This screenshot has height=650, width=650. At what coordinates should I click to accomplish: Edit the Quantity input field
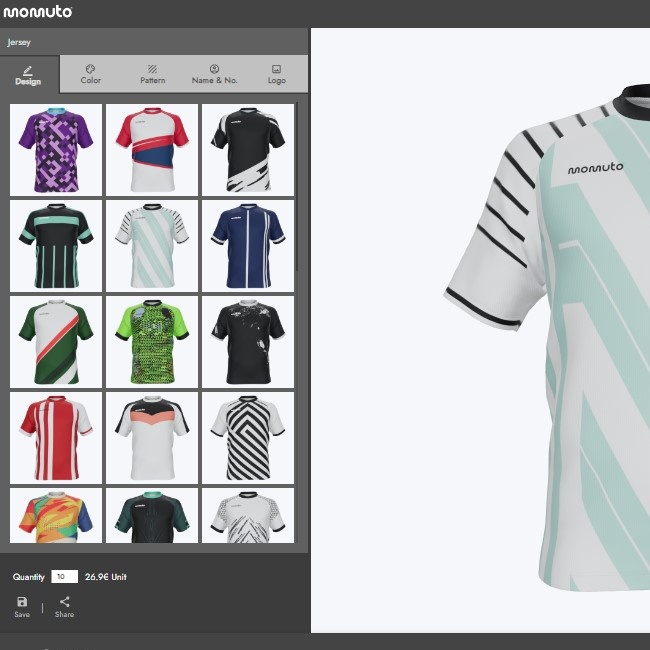click(64, 577)
